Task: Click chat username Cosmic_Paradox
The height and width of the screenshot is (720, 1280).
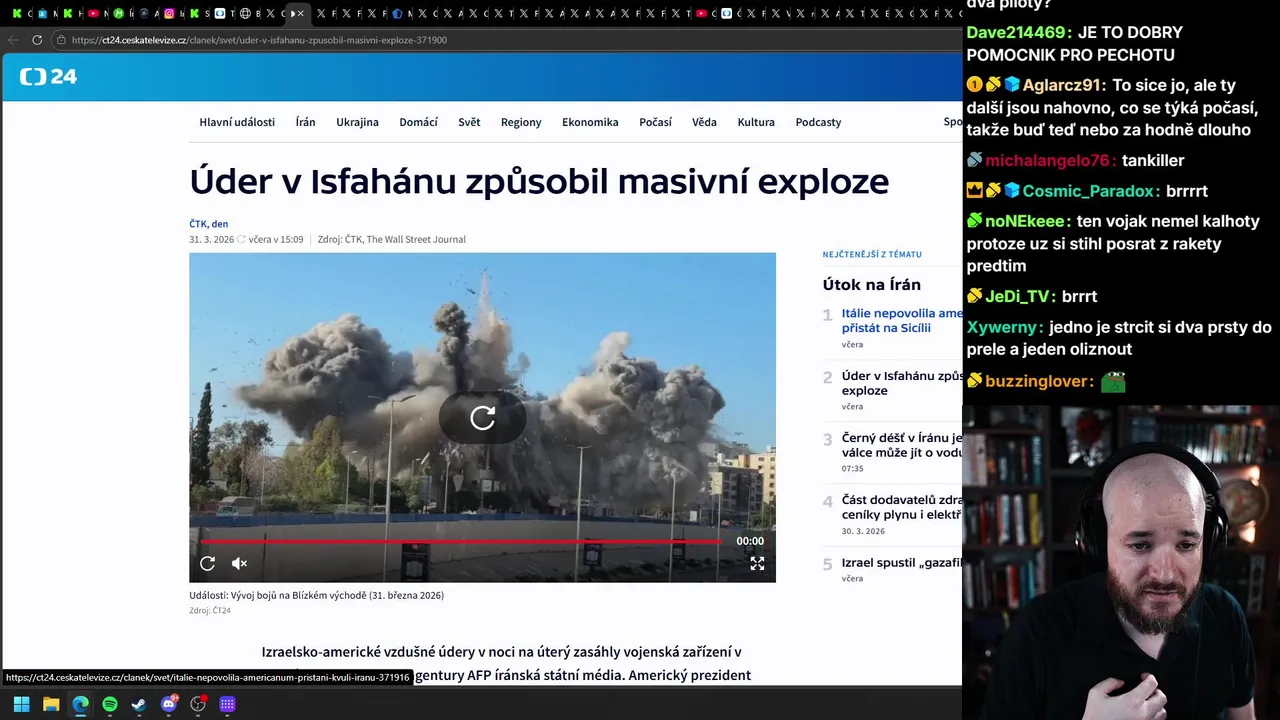Action: (x=1090, y=191)
